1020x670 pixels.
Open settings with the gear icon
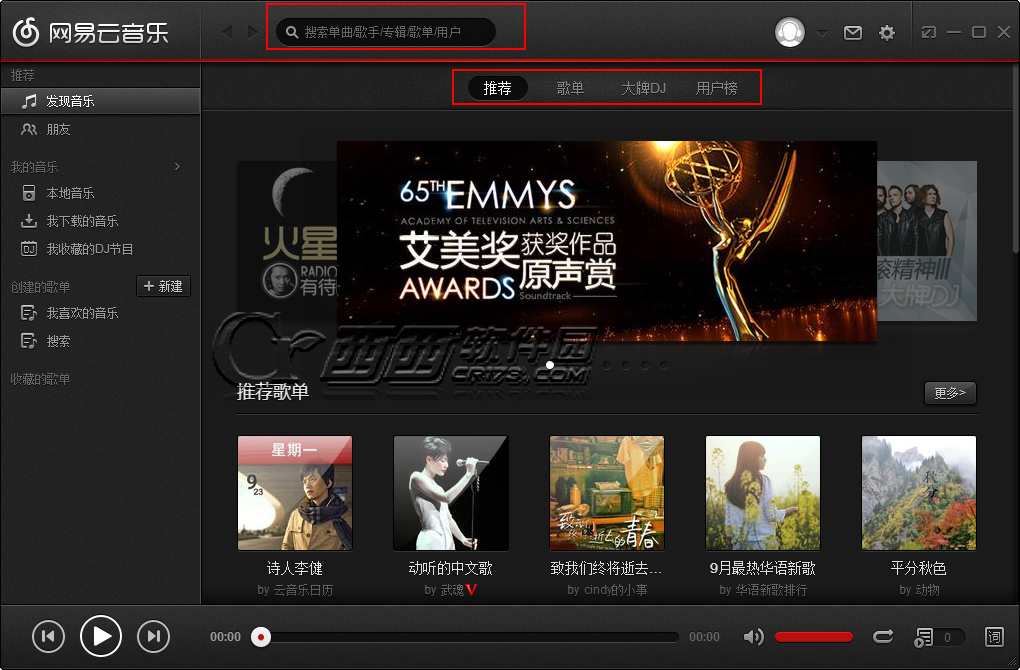(887, 33)
